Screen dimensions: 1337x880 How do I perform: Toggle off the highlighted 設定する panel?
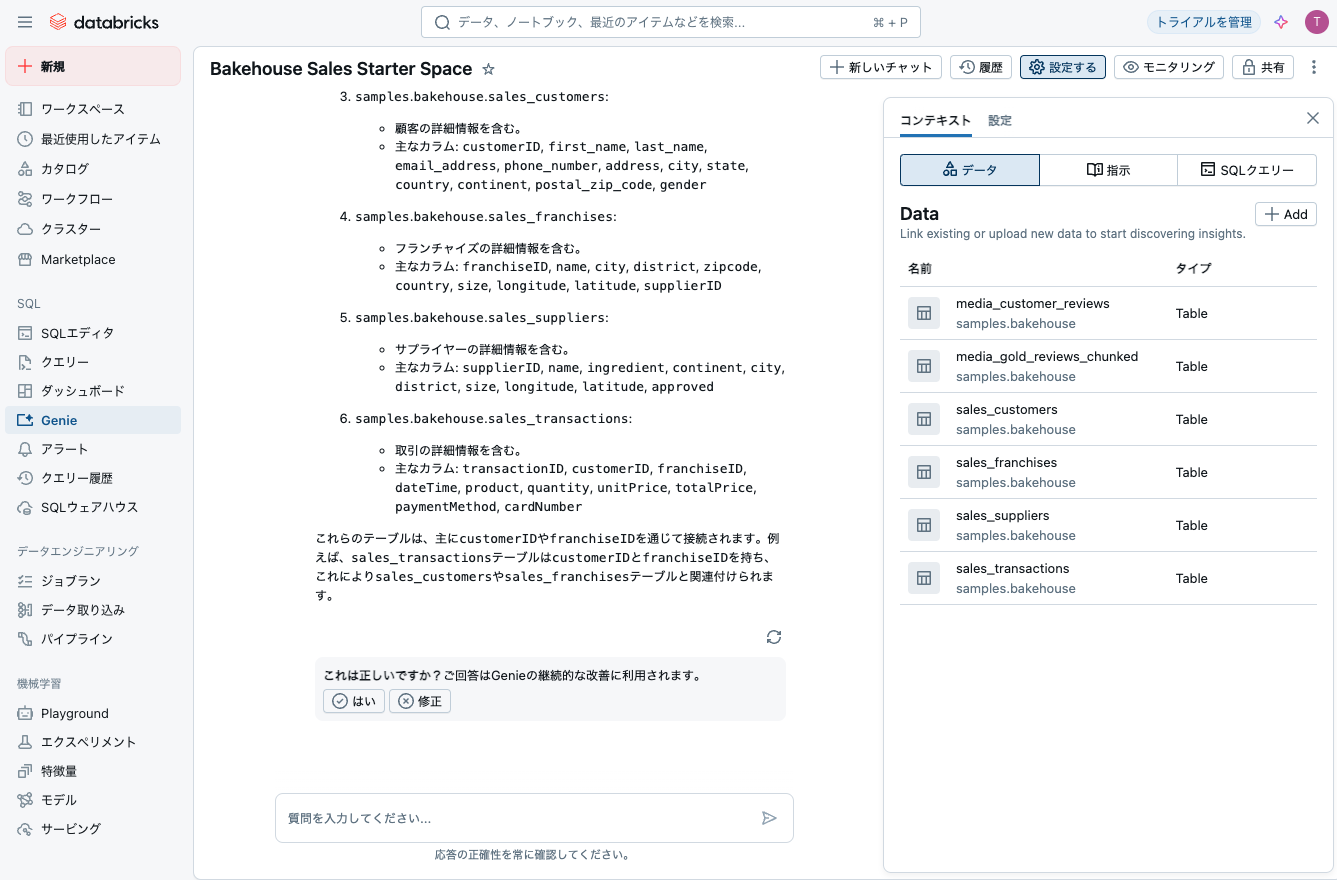[x=1062, y=67]
